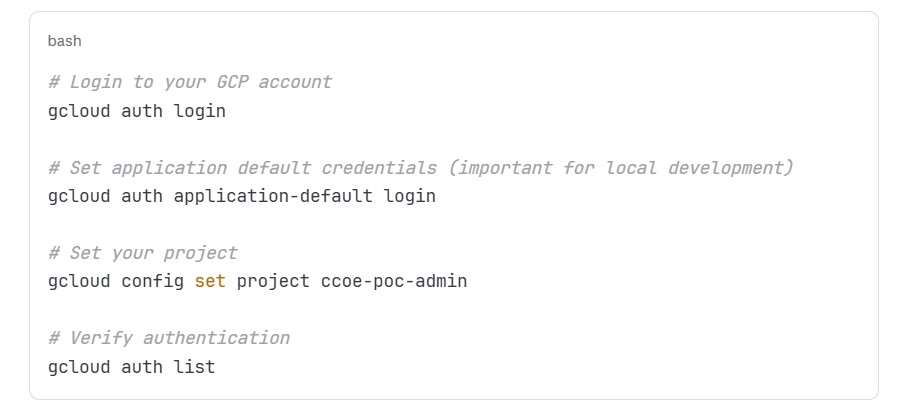Viewport: 911px width, 416px height.
Task: Click the "ccoe-poc-admin" project name
Action: 394,281
